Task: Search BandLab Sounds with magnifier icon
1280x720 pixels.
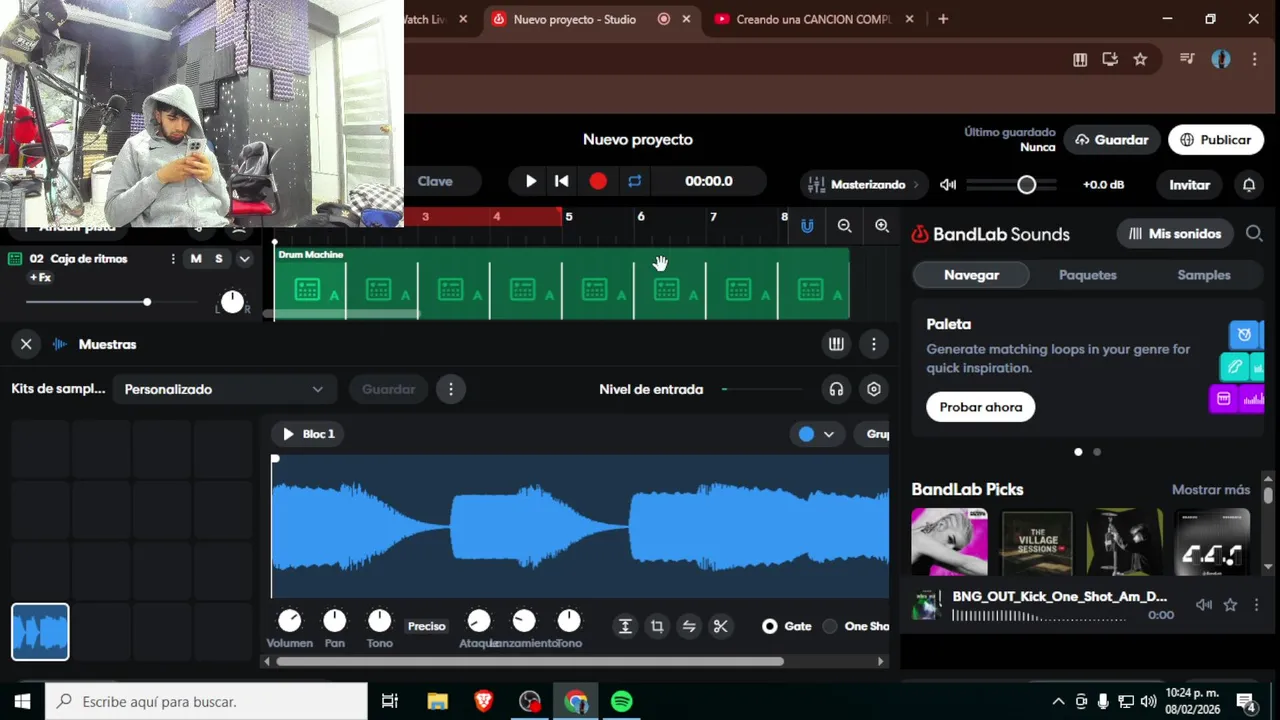Action: (x=1254, y=234)
